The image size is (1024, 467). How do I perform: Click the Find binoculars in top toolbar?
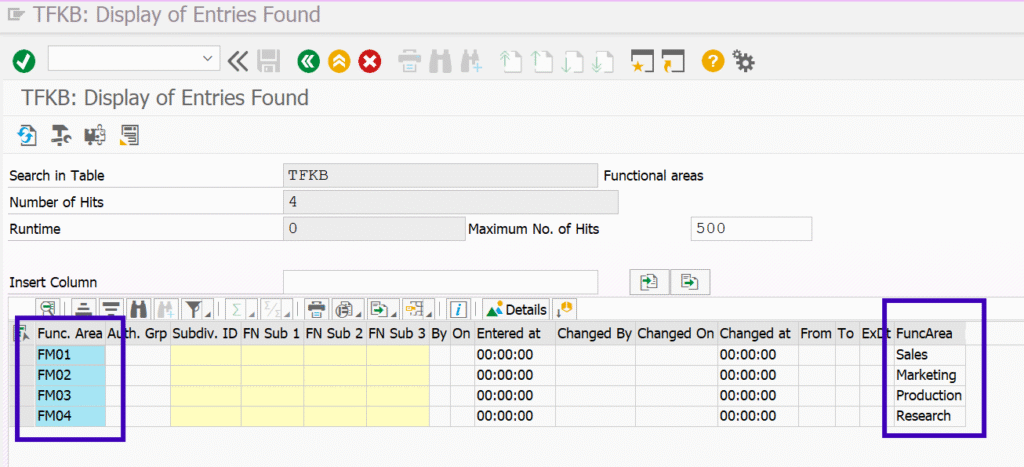click(440, 62)
